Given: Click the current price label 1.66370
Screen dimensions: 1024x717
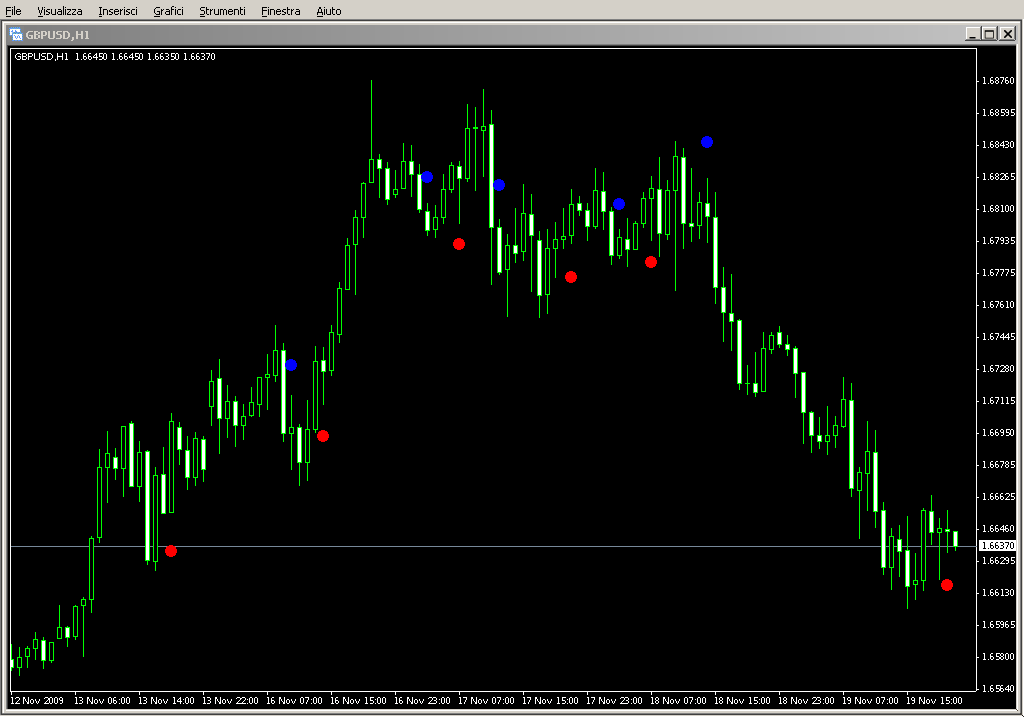Looking at the screenshot, I should tap(999, 546).
